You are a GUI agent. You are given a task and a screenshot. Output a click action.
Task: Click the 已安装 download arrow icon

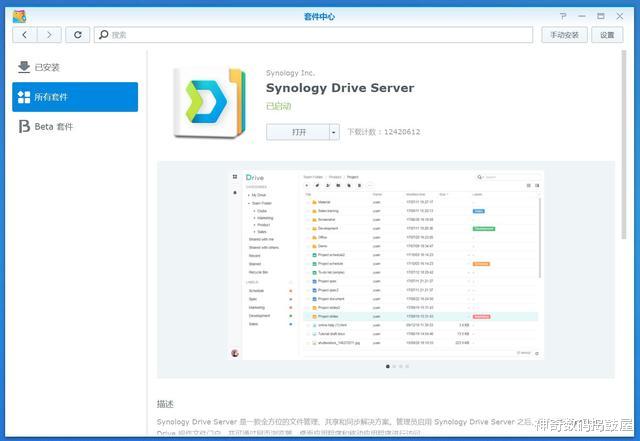pos(24,67)
